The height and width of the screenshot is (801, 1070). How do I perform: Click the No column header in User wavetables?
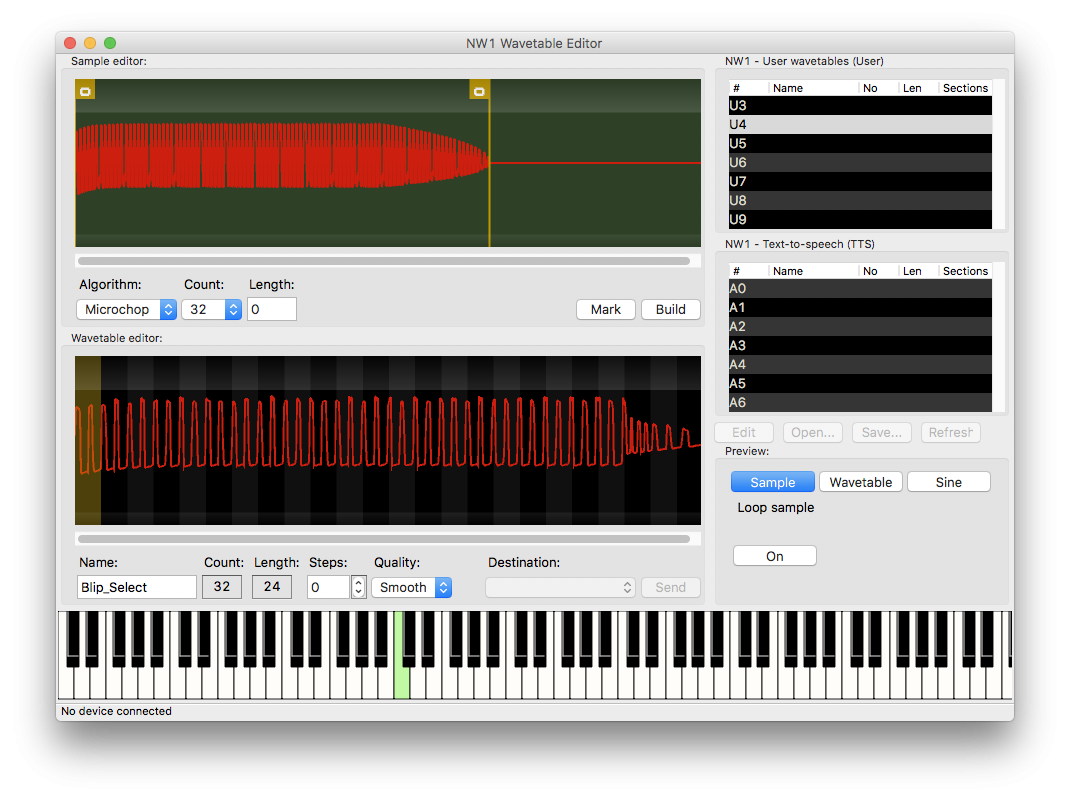click(878, 88)
